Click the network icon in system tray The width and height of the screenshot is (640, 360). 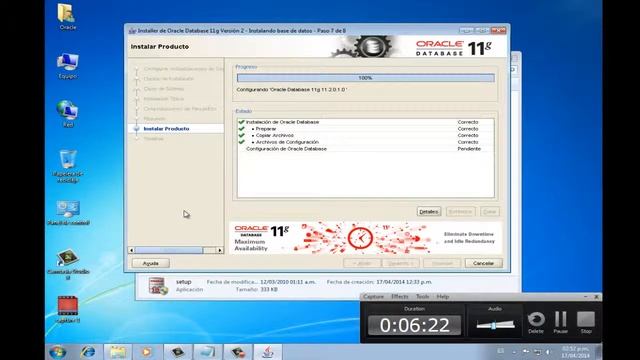tap(538, 352)
